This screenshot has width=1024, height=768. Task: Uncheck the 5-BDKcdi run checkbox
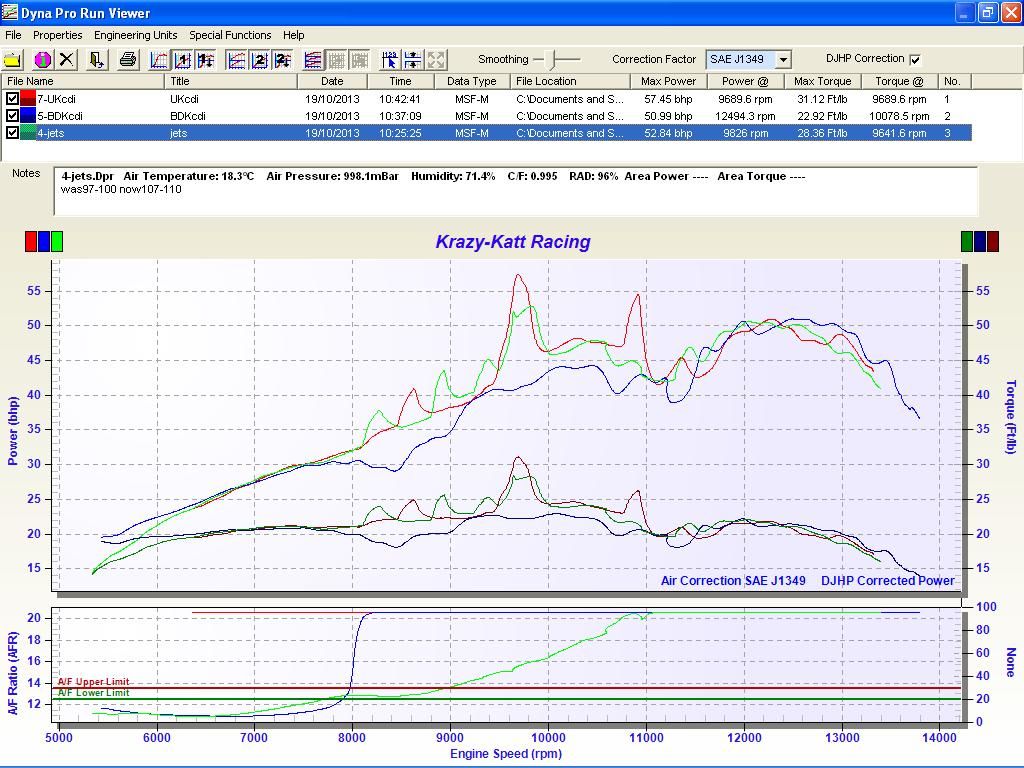coord(12,116)
